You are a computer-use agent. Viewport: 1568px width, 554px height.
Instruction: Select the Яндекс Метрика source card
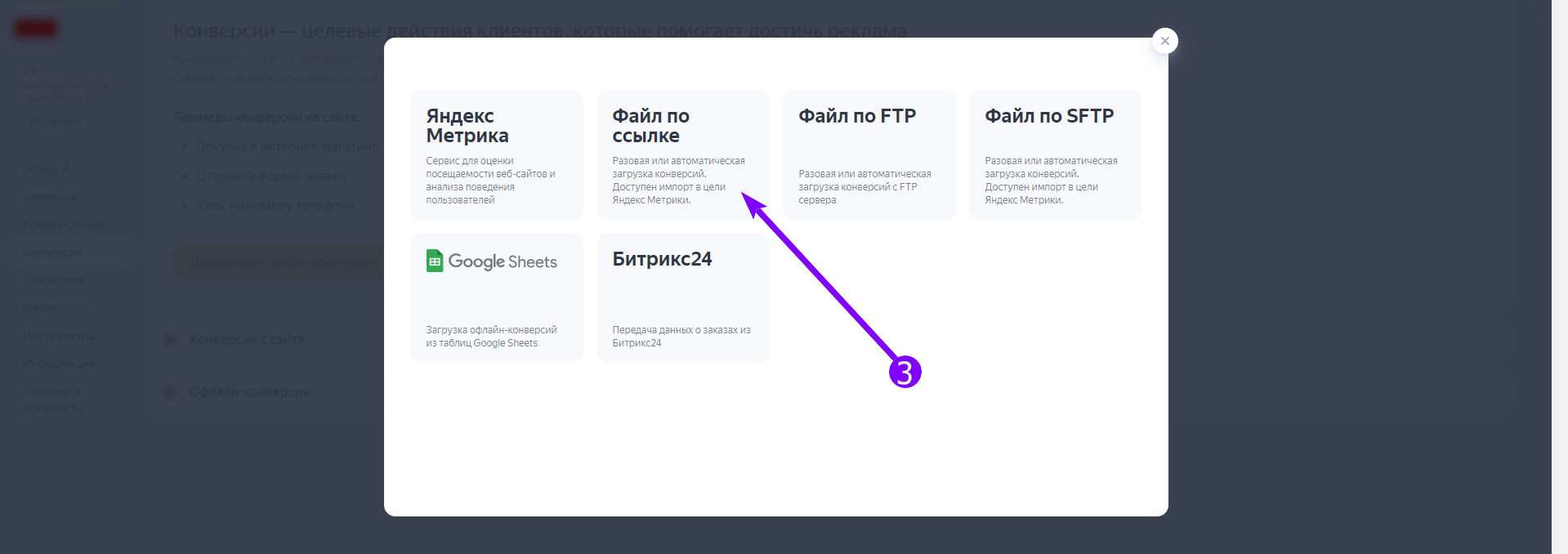(497, 154)
